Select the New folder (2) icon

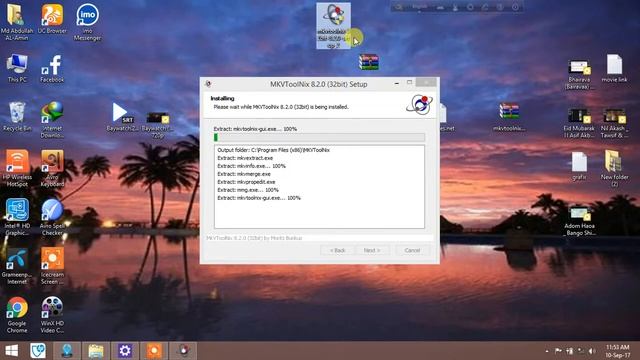[614, 169]
